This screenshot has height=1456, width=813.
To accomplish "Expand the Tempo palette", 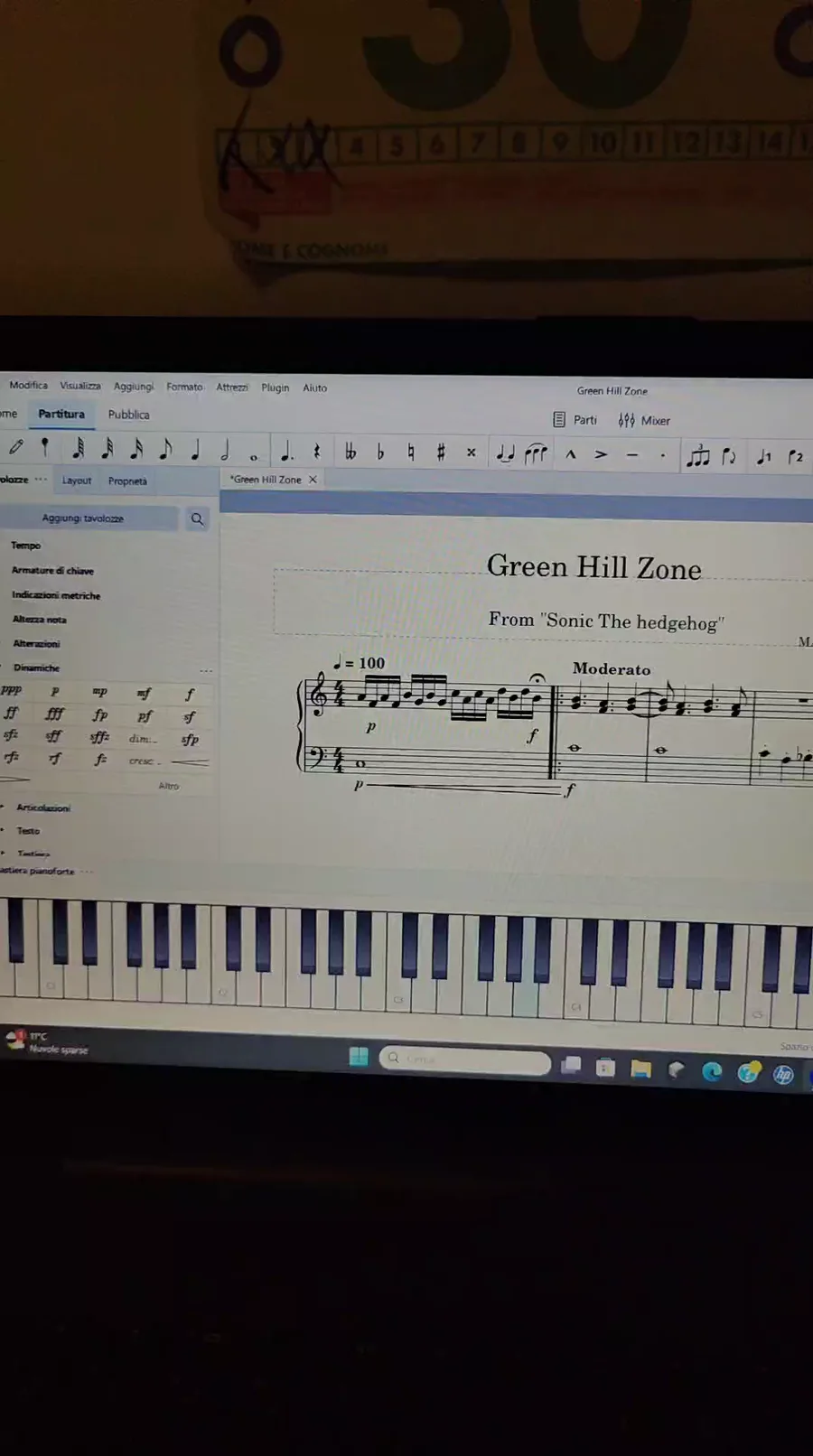I will pyautogui.click(x=25, y=546).
